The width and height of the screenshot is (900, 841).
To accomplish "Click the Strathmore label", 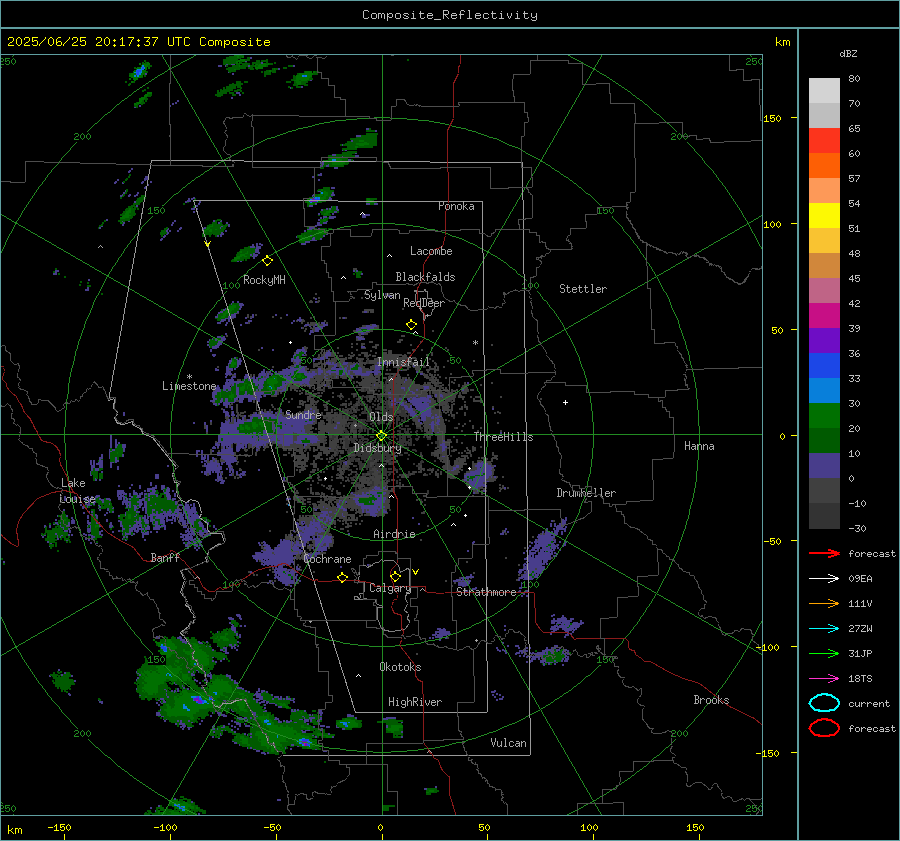I will tap(486, 592).
